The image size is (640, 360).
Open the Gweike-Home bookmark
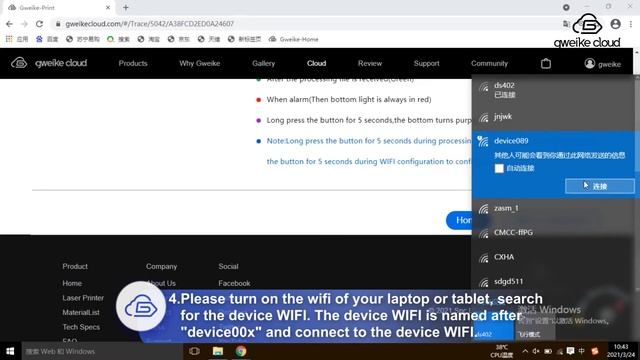point(293,39)
